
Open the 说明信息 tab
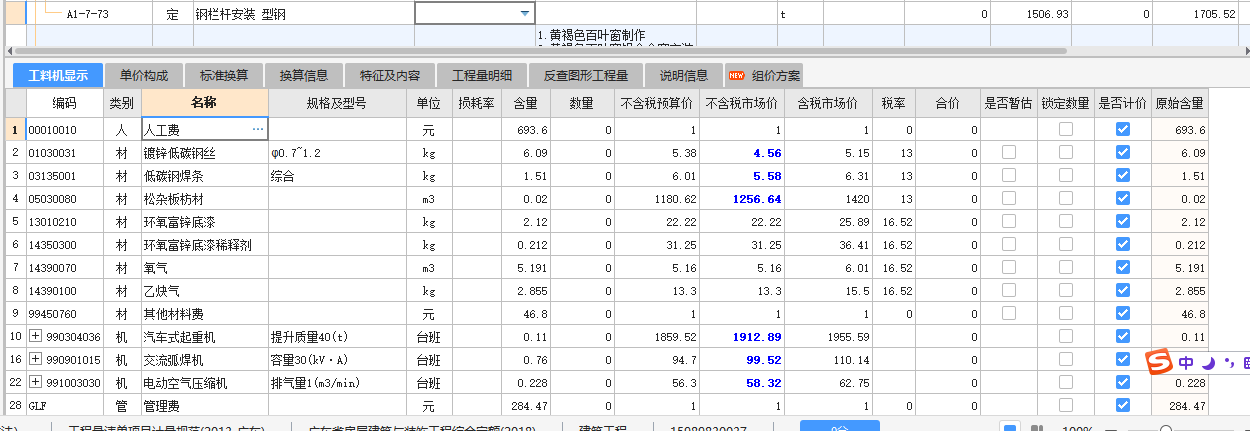point(684,76)
